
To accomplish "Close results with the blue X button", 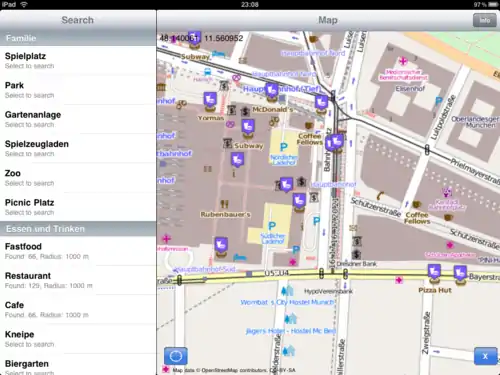I will coord(485,356).
